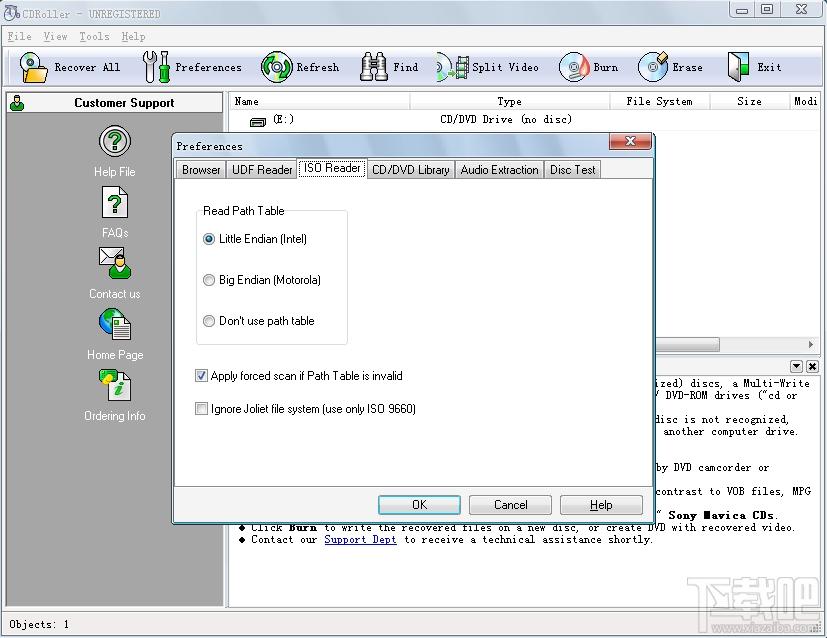Click the "CD/DVD Drive (no disc)" type text

(x=506, y=120)
